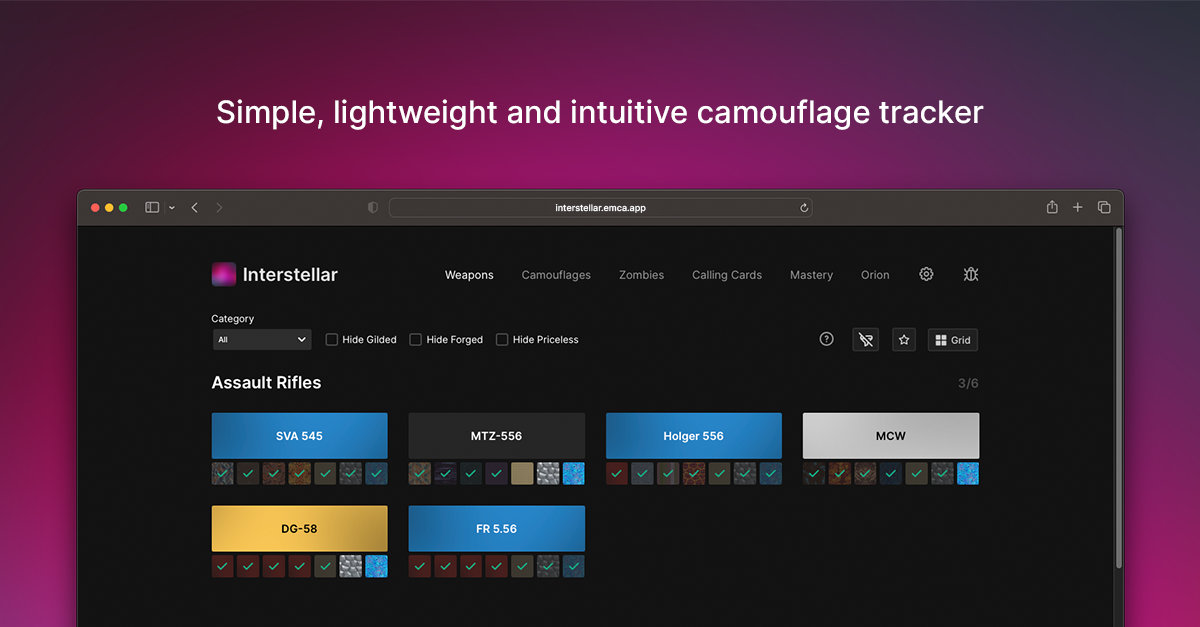Reload the page in address bar
Viewport: 1200px width, 627px height.
(x=804, y=208)
